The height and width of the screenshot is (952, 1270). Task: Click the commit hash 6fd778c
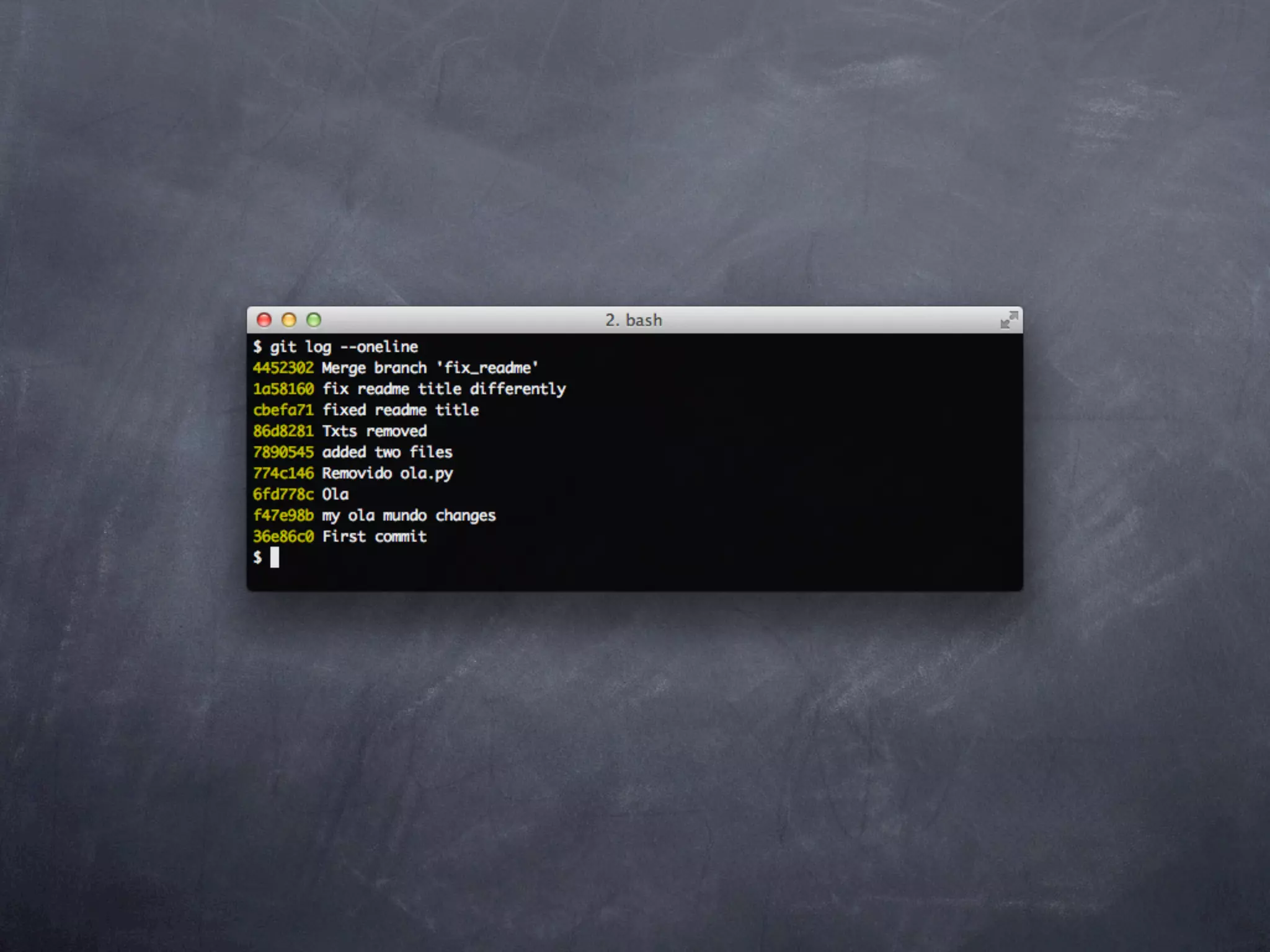[x=283, y=495]
